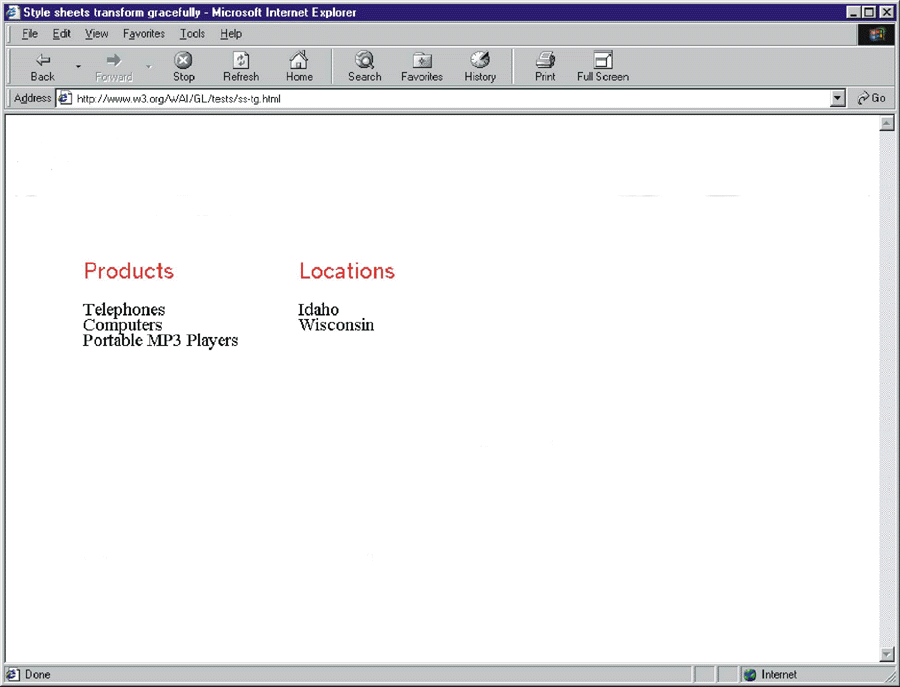
Task: Click the vertical scrollbar down arrow
Action: (x=886, y=655)
